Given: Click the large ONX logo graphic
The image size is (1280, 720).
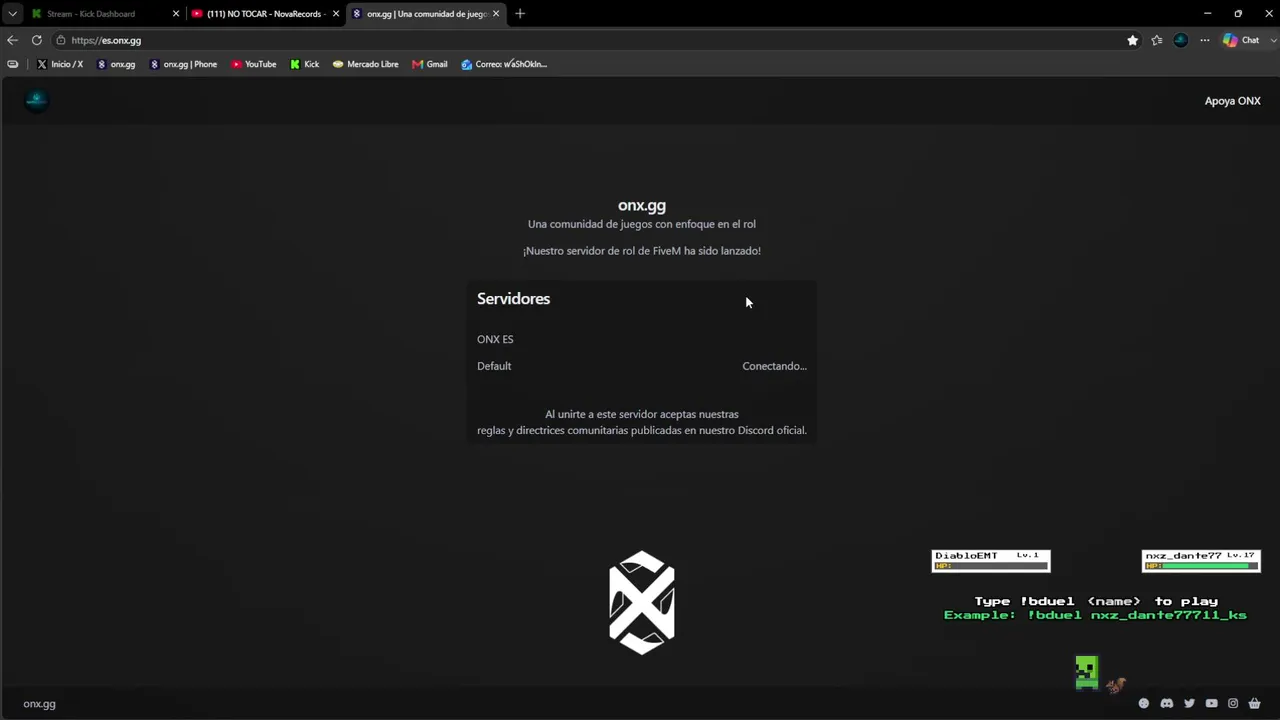Looking at the screenshot, I should (x=642, y=603).
